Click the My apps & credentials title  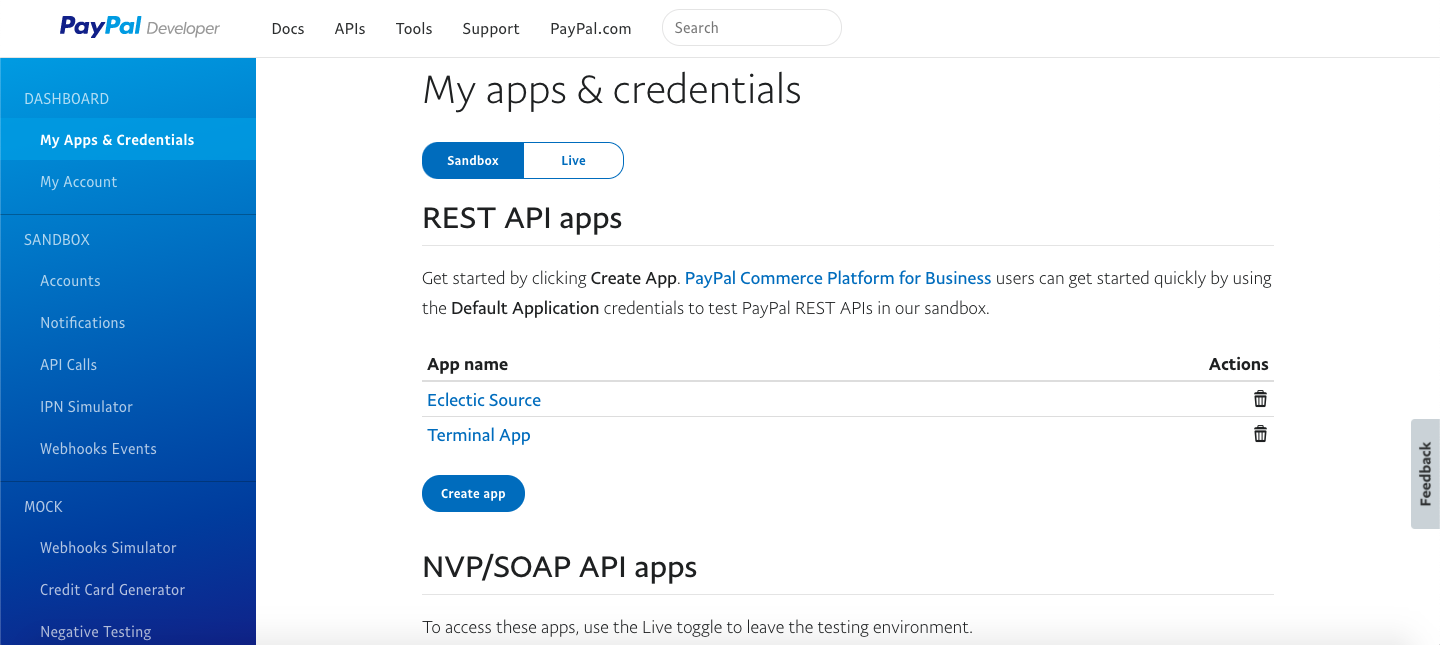click(612, 90)
